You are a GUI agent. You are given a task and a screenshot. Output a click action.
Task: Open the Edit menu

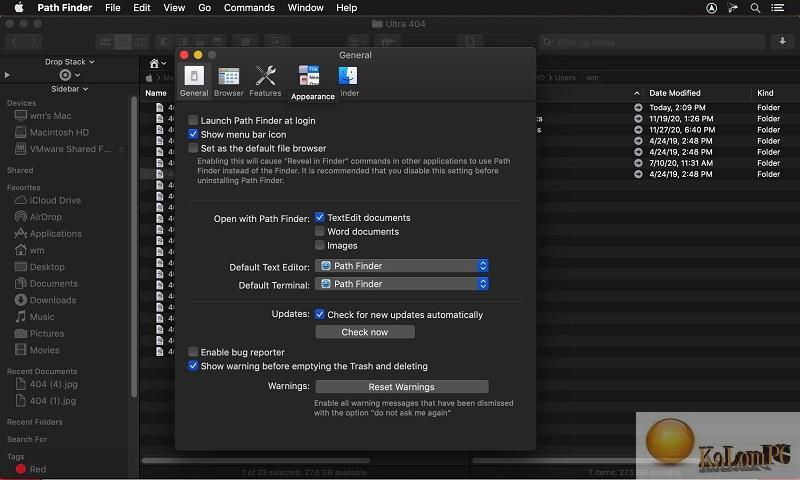[x=142, y=8]
